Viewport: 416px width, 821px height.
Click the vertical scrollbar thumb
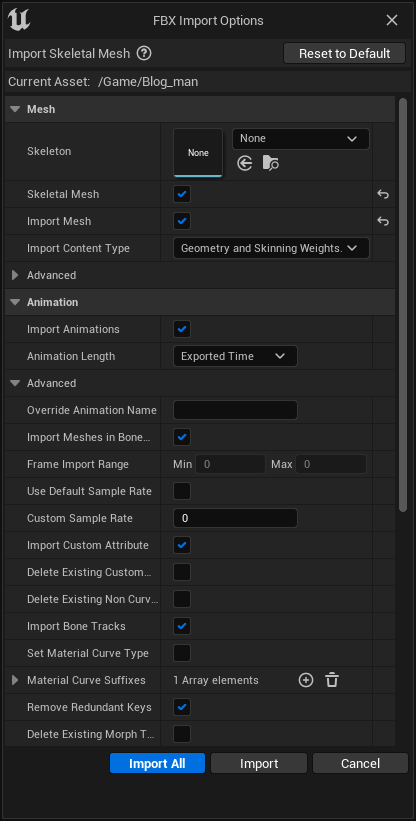pyautogui.click(x=403, y=305)
